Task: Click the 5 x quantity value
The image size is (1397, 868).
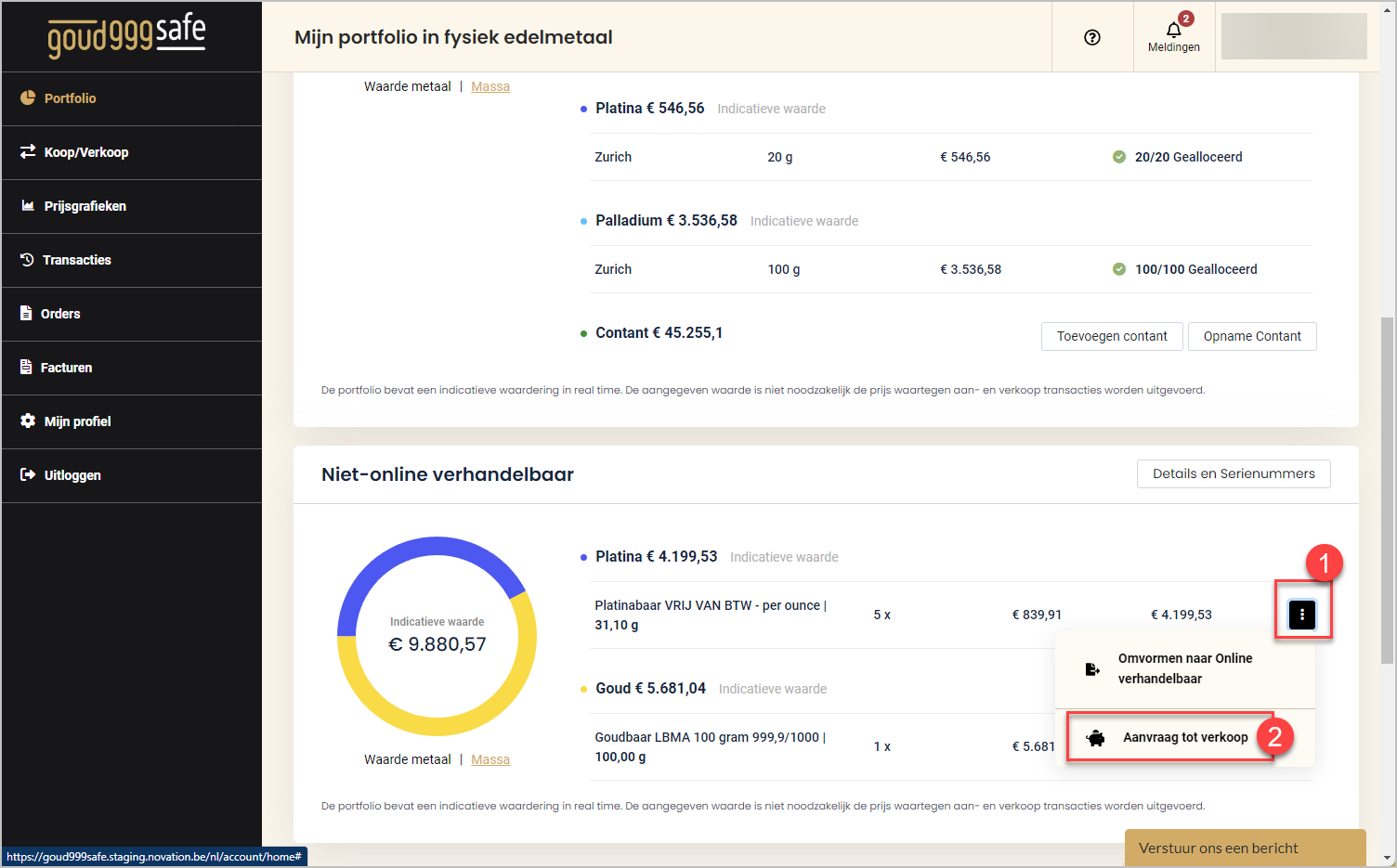Action: click(882, 615)
